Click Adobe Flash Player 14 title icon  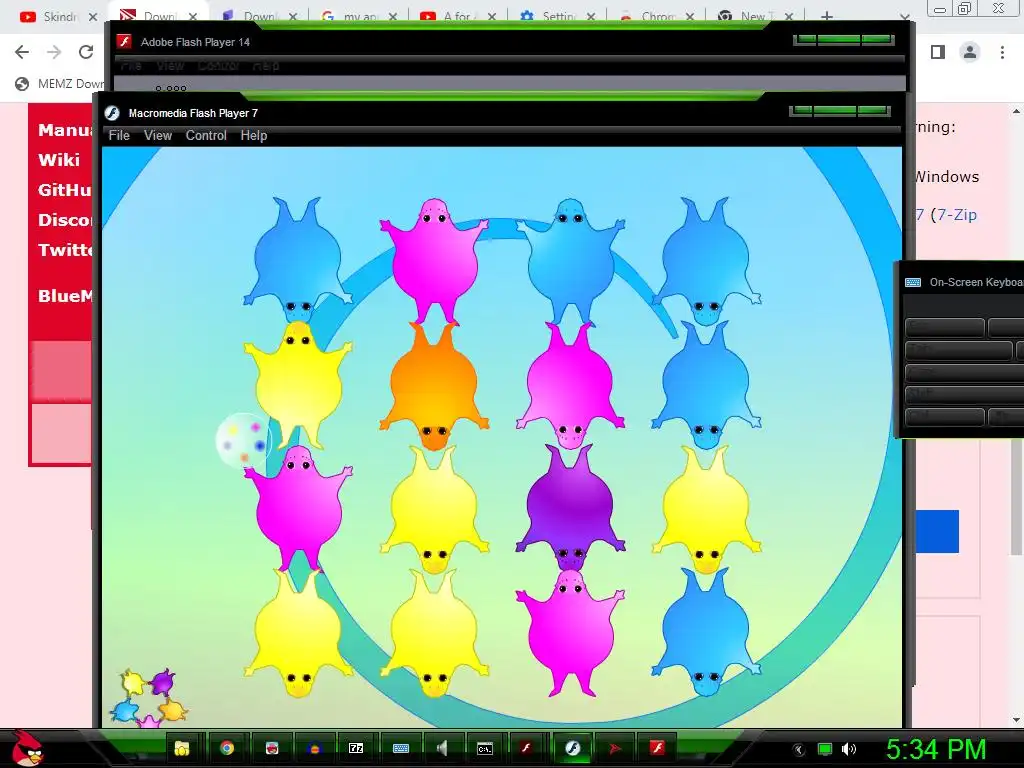(124, 42)
